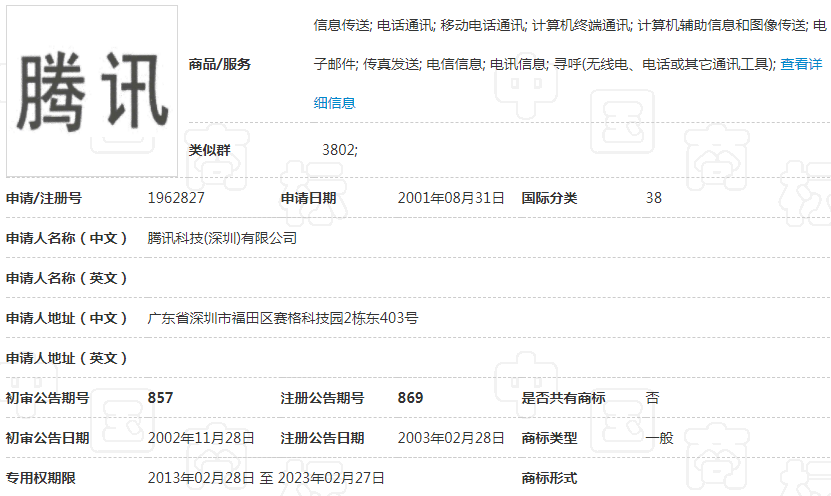This screenshot has width=831, height=496.
Task: Click the 申请人名称（英文） label
Action: 67,278
